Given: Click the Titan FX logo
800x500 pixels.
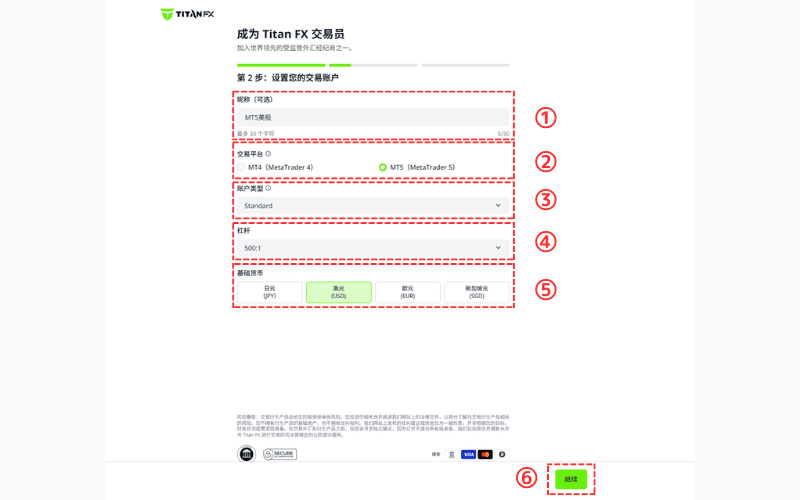Looking at the screenshot, I should 187,14.
